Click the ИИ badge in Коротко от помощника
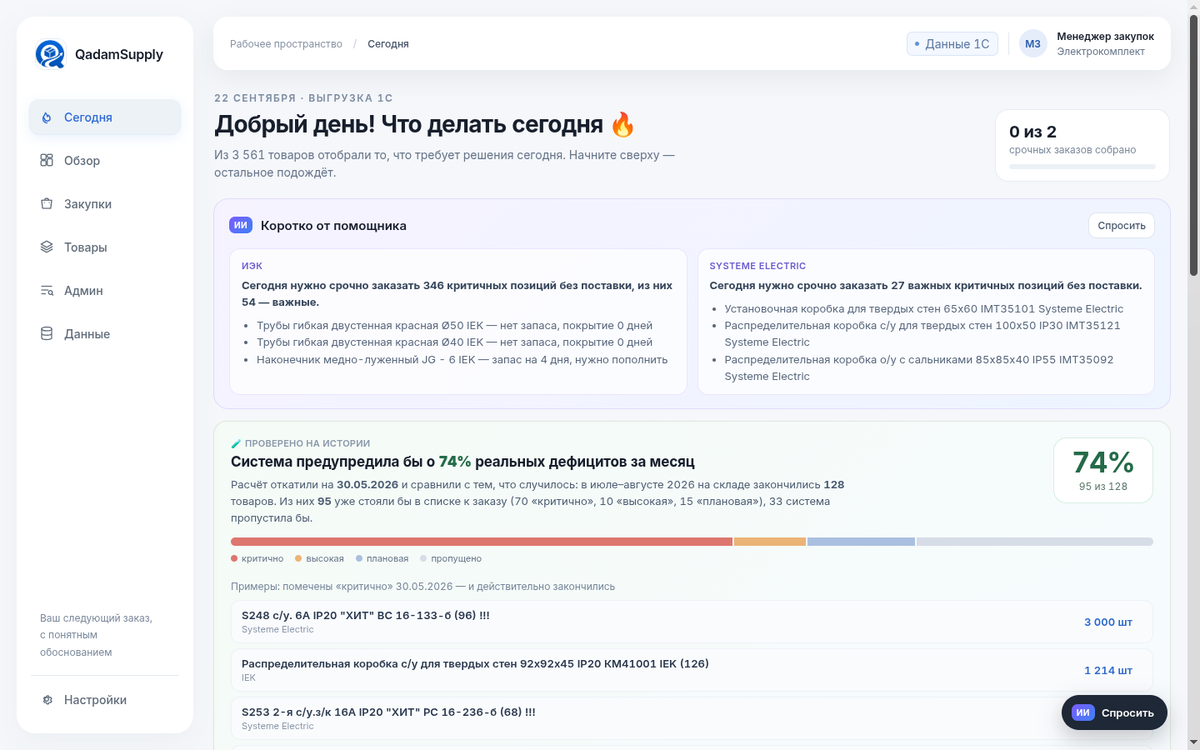This screenshot has width=1200, height=750. click(241, 225)
